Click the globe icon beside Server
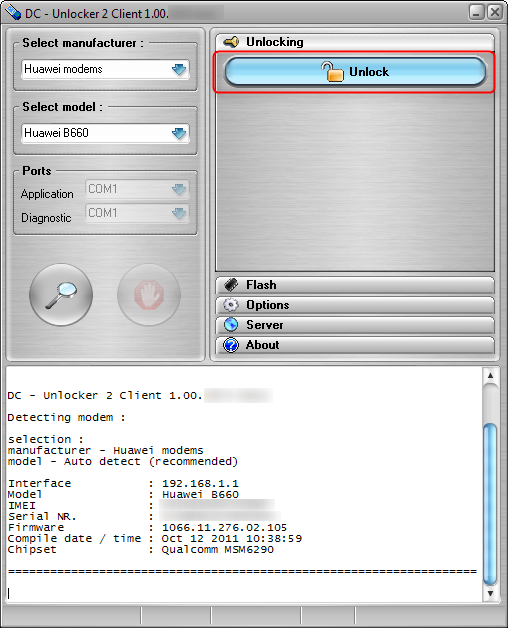The width and height of the screenshot is (508, 628). [231, 325]
